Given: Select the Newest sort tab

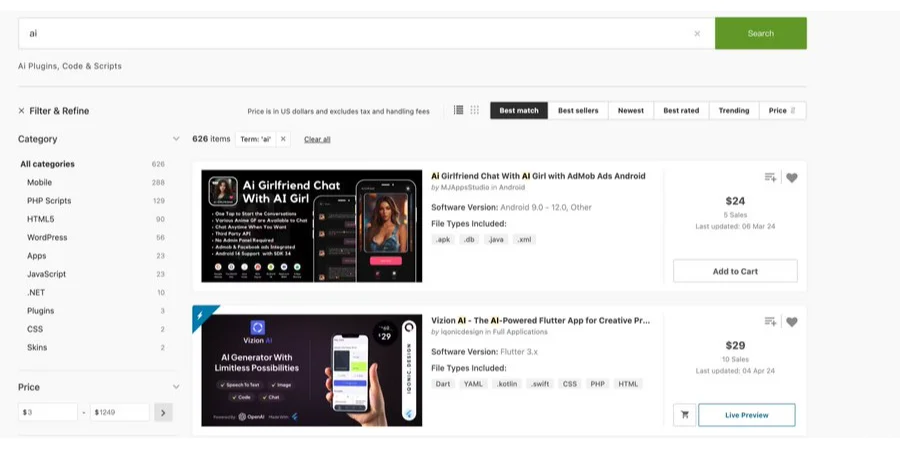Looking at the screenshot, I should tap(631, 111).
